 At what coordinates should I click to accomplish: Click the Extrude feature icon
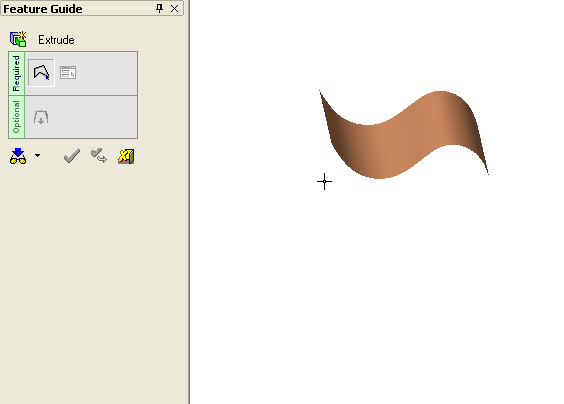18,39
